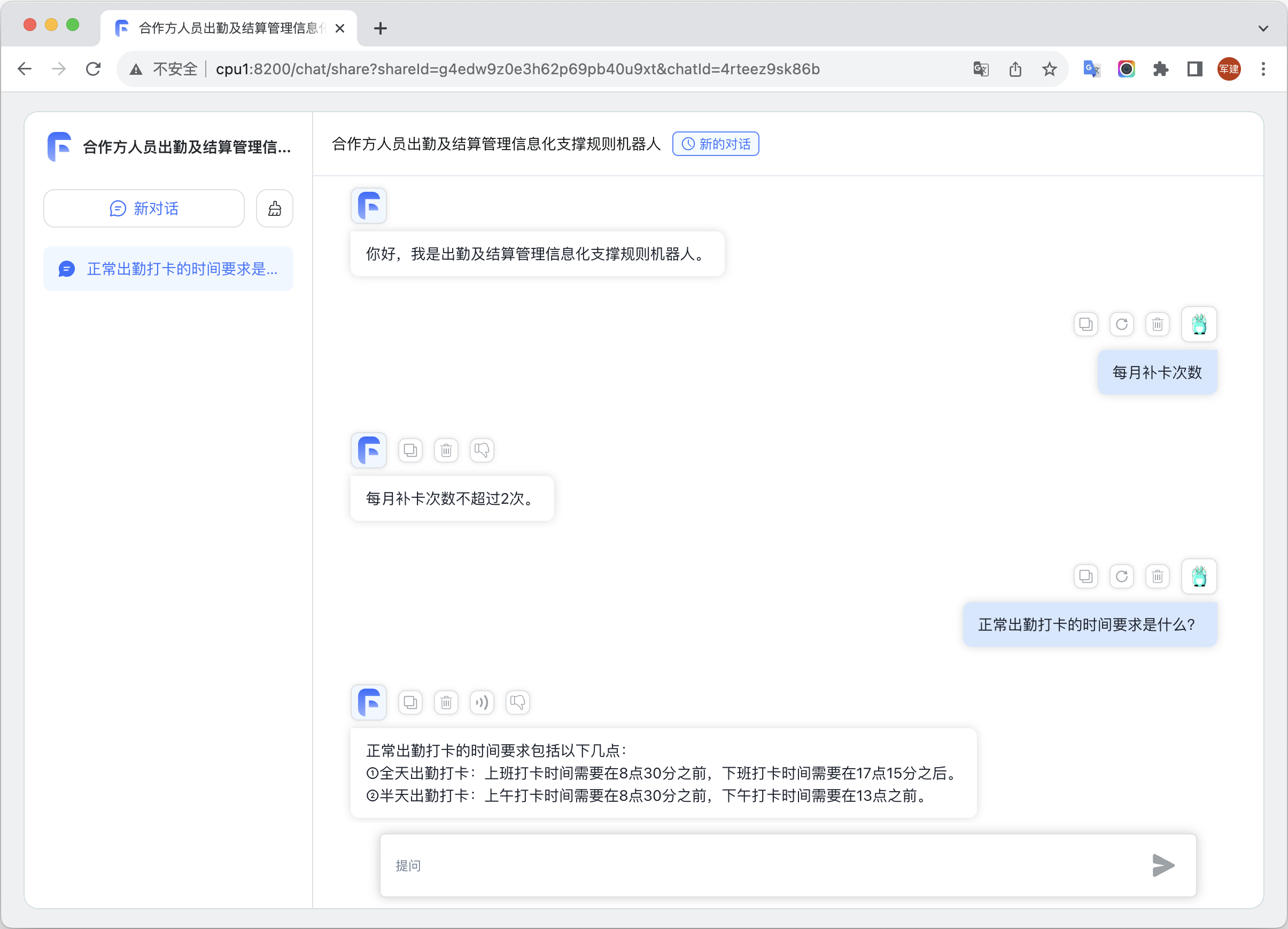Image resolution: width=1288 pixels, height=929 pixels.
Task: Select the '正常出勤打卡的时间要求是...' chat history item
Action: [x=168, y=269]
